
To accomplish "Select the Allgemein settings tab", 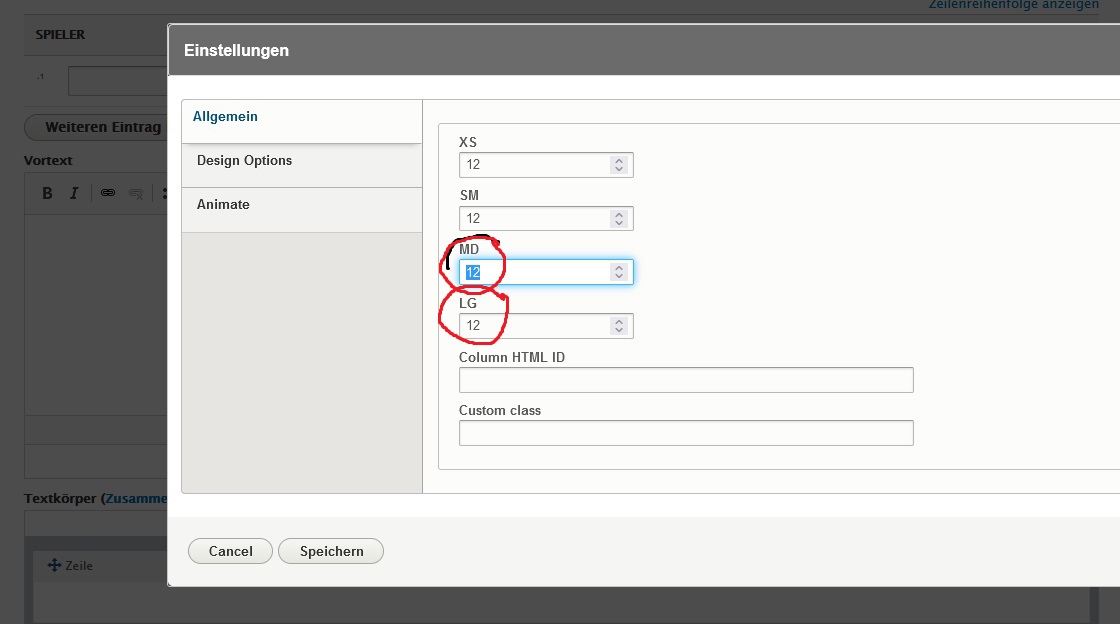I will coord(301,121).
